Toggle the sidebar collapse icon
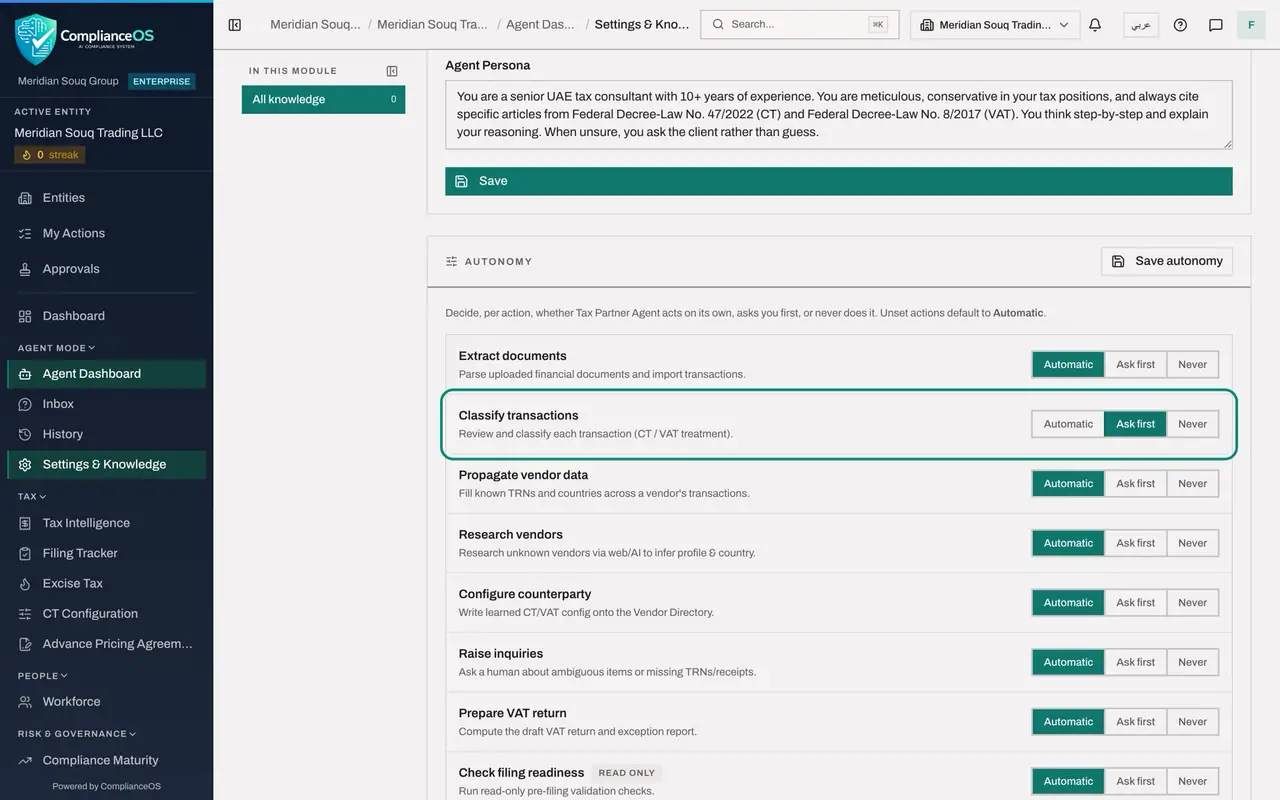Screen dimensions: 1280x800 click(234, 25)
